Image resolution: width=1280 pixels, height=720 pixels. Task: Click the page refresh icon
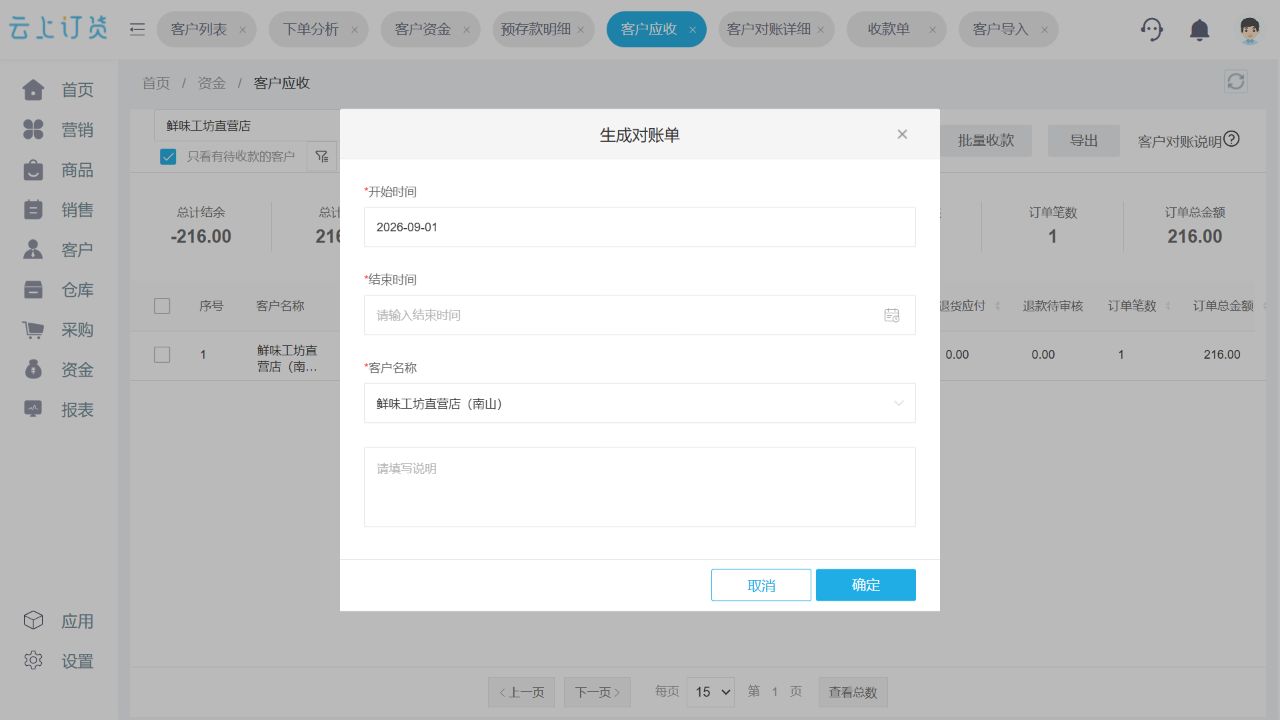1236,82
